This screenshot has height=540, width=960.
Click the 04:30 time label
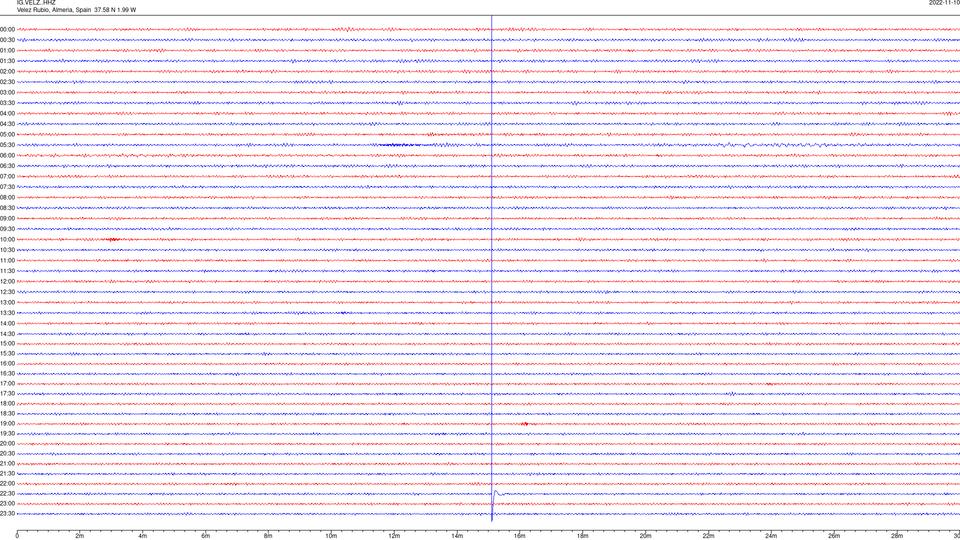[x=7, y=124]
